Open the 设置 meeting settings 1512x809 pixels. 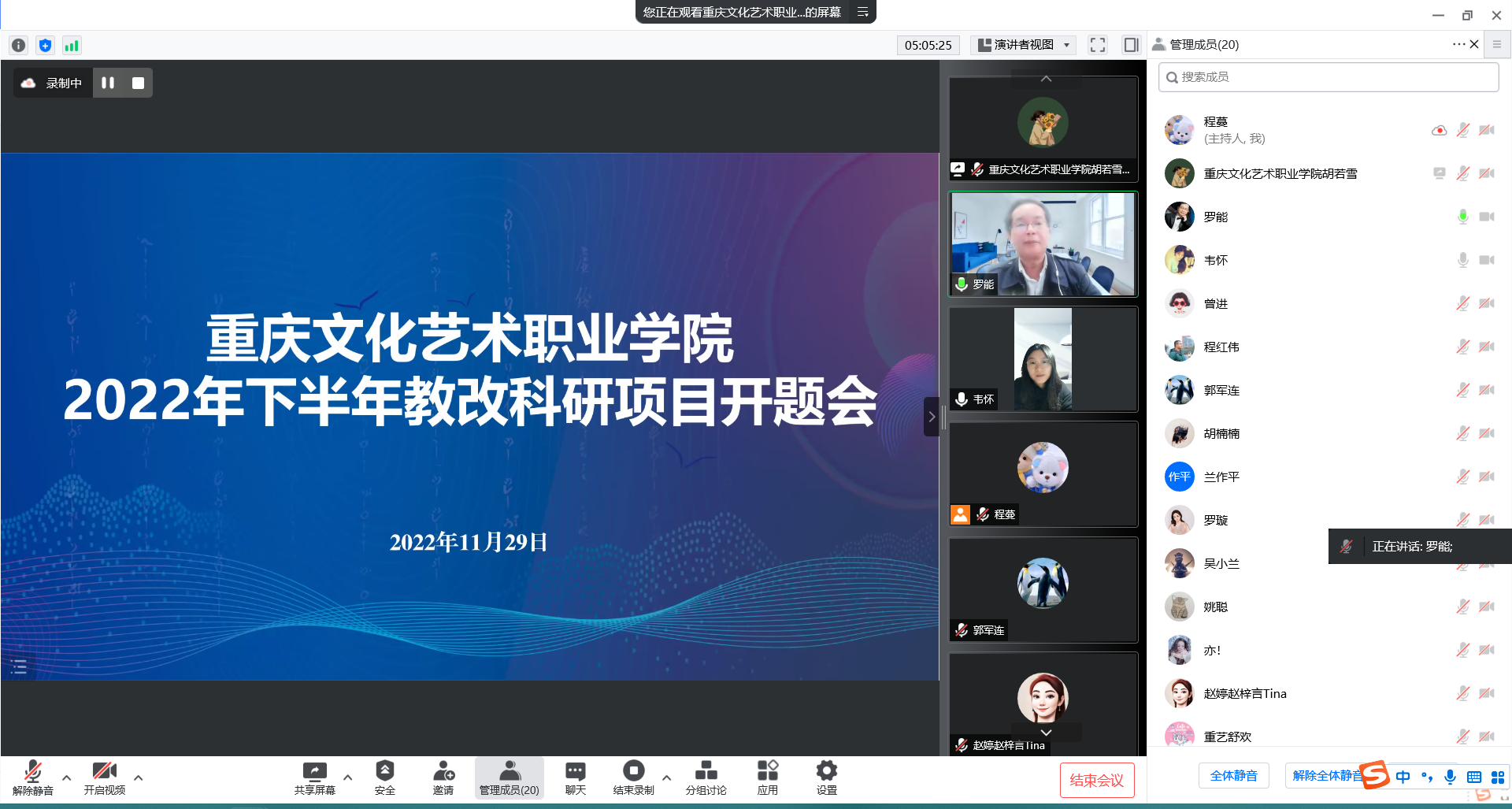(826, 777)
